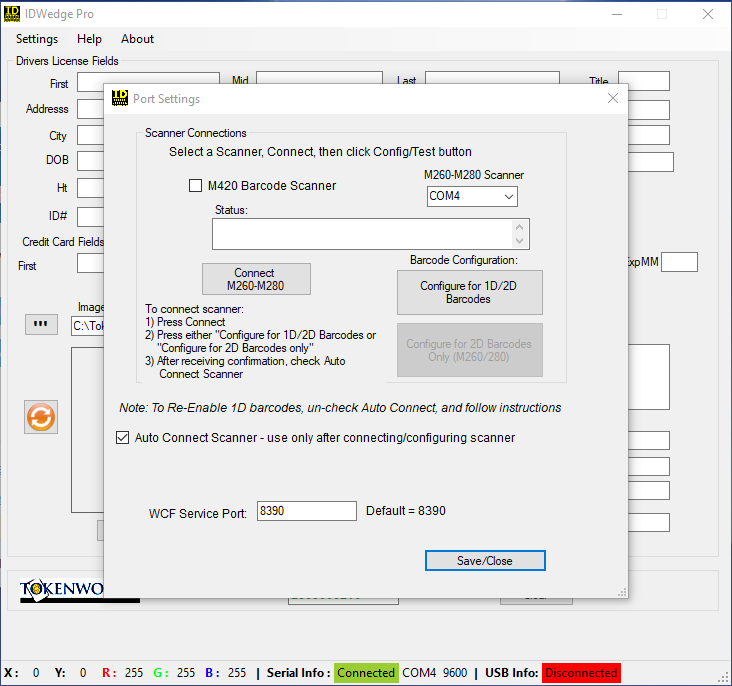The image size is (732, 686).
Task: Click the 'Credit Card Fields' label
Action: tap(63, 242)
